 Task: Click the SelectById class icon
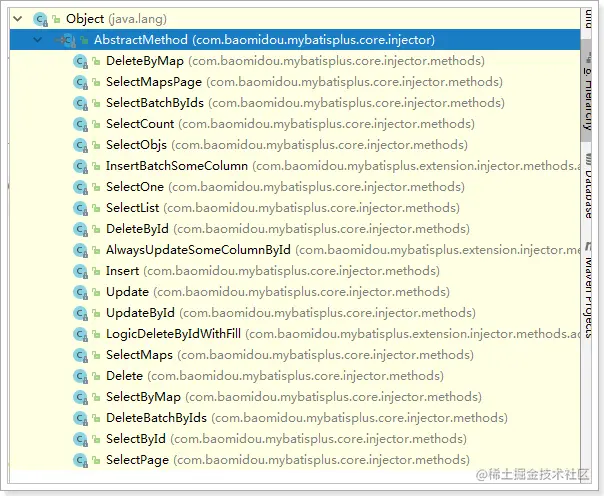click(x=81, y=439)
